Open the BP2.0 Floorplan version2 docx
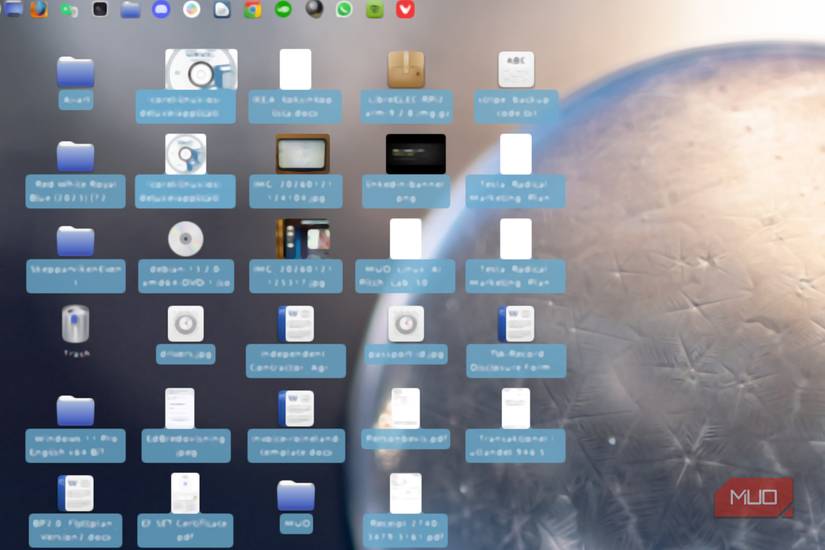 (75, 511)
